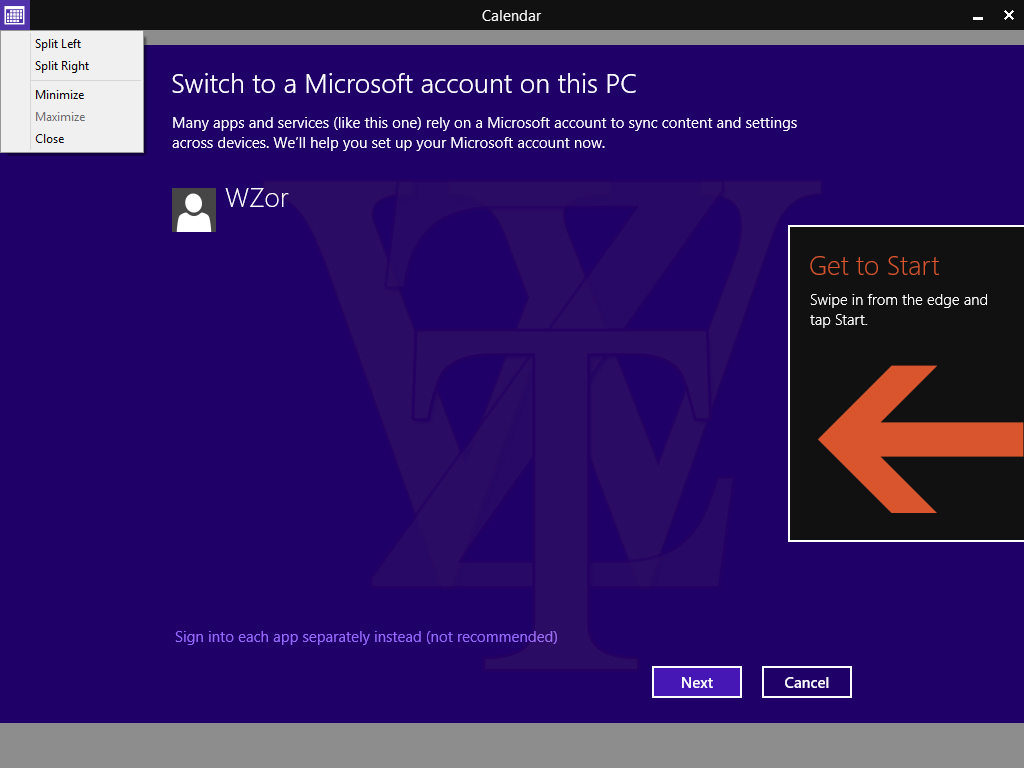Screen dimensions: 1024x768
Task: Select Close in the context menu
Action: point(50,139)
